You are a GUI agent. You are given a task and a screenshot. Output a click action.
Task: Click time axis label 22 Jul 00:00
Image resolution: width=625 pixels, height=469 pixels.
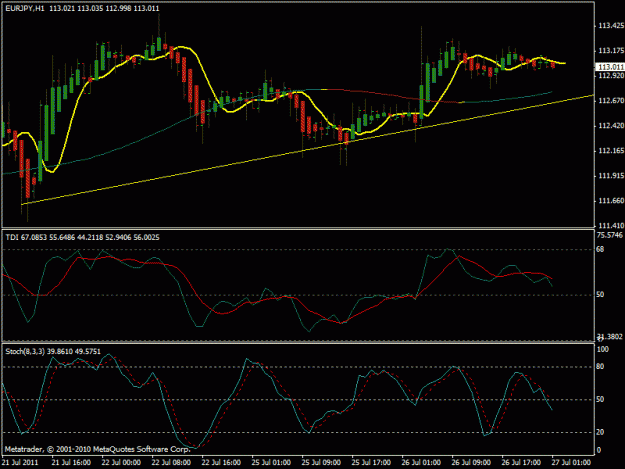click(x=121, y=462)
